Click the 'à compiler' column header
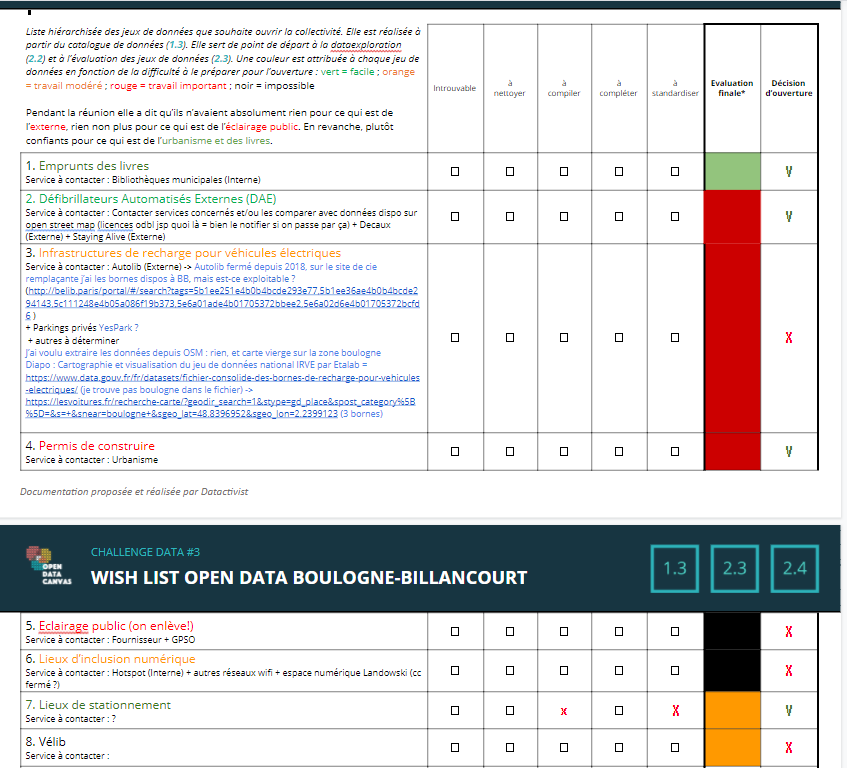The image size is (847, 768). coord(563,88)
